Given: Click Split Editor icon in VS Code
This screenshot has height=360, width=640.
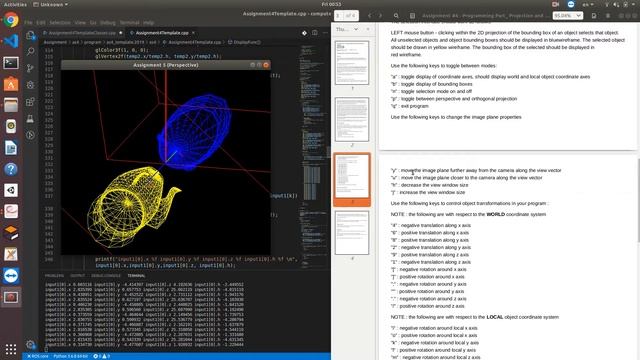Looking at the screenshot, I should pos(315,33).
